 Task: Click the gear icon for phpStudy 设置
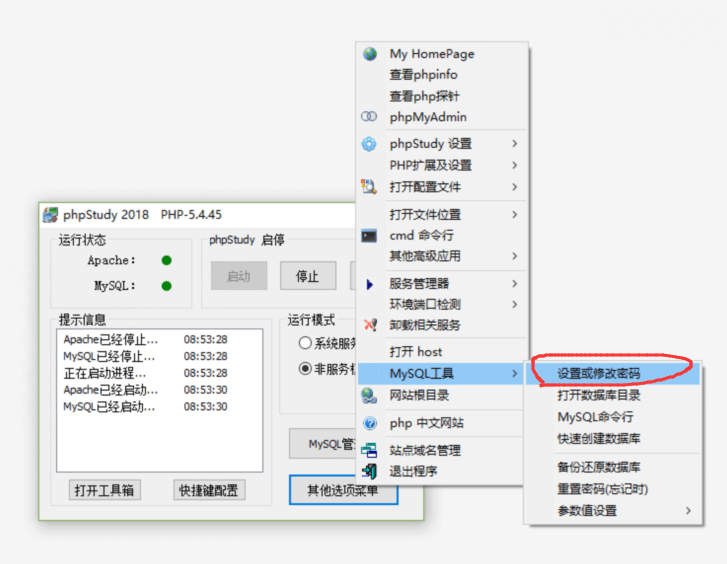coord(369,144)
